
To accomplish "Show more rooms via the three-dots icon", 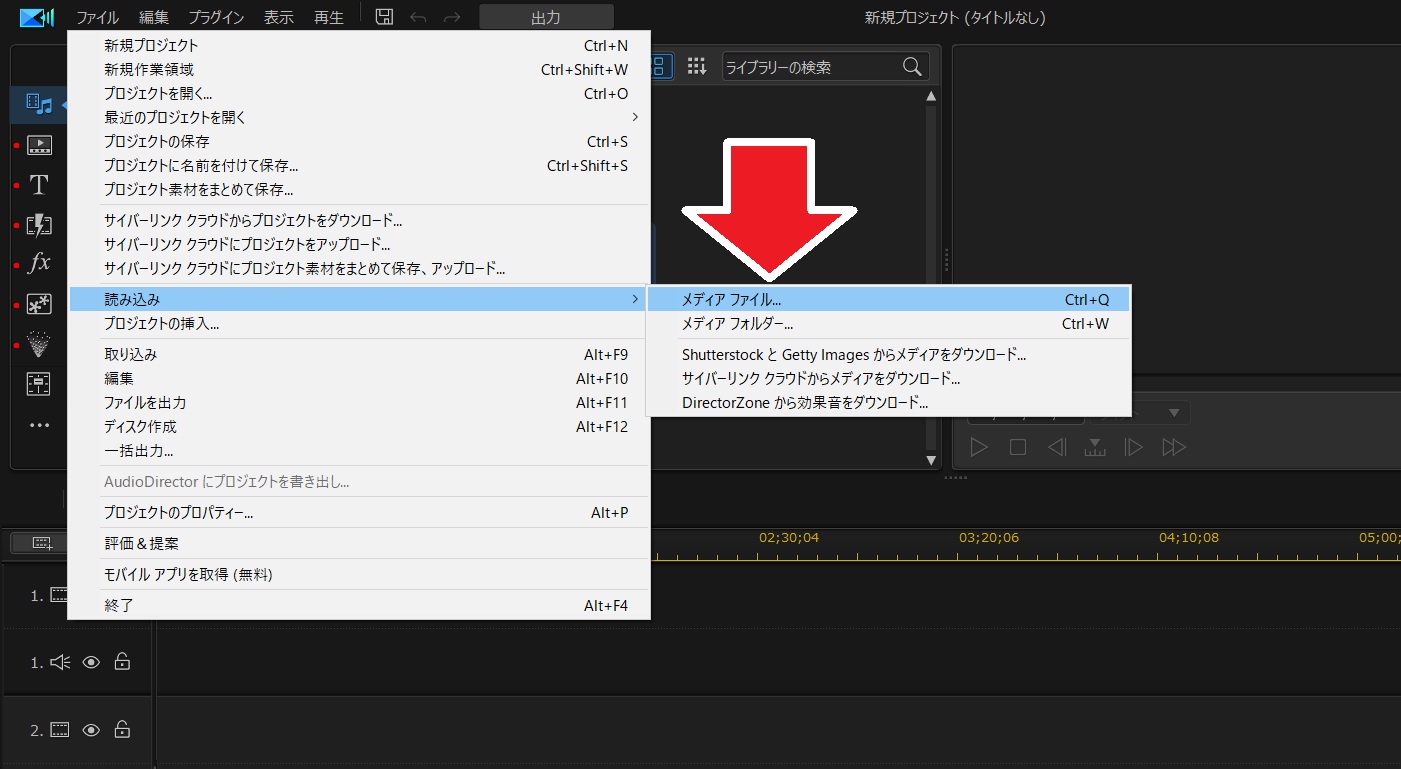I will [39, 425].
